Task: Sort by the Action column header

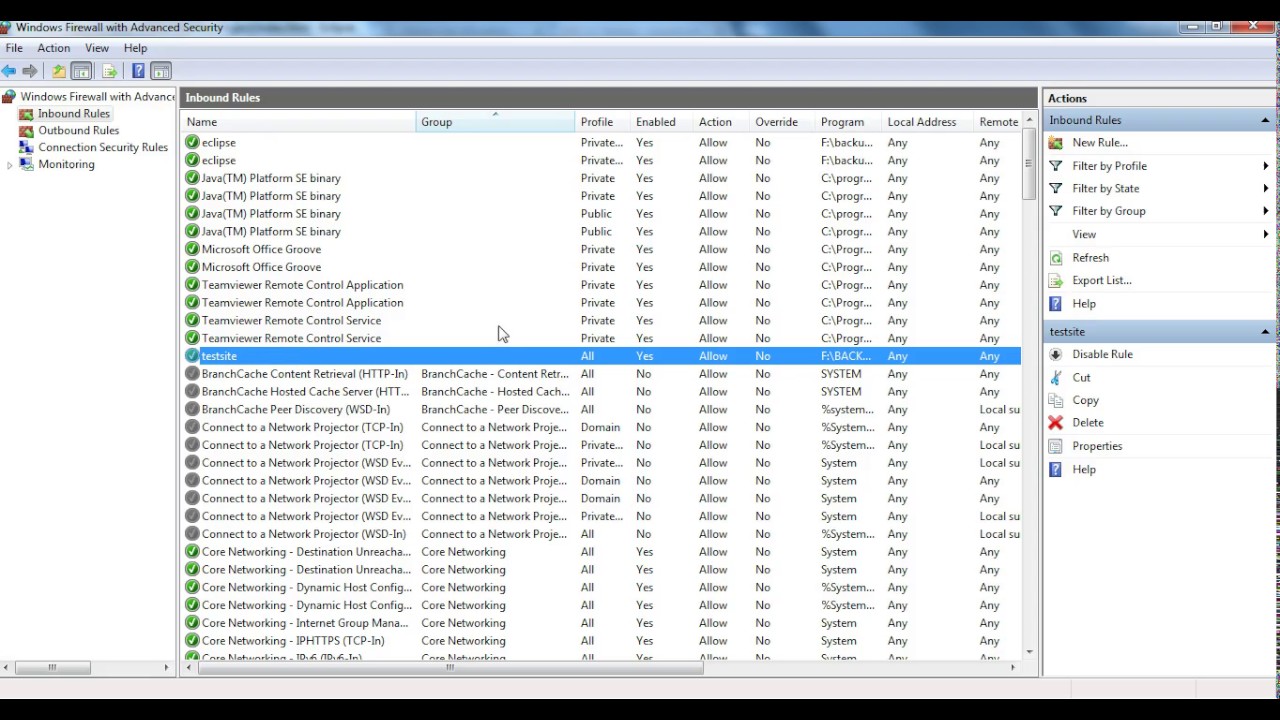Action: (722, 122)
